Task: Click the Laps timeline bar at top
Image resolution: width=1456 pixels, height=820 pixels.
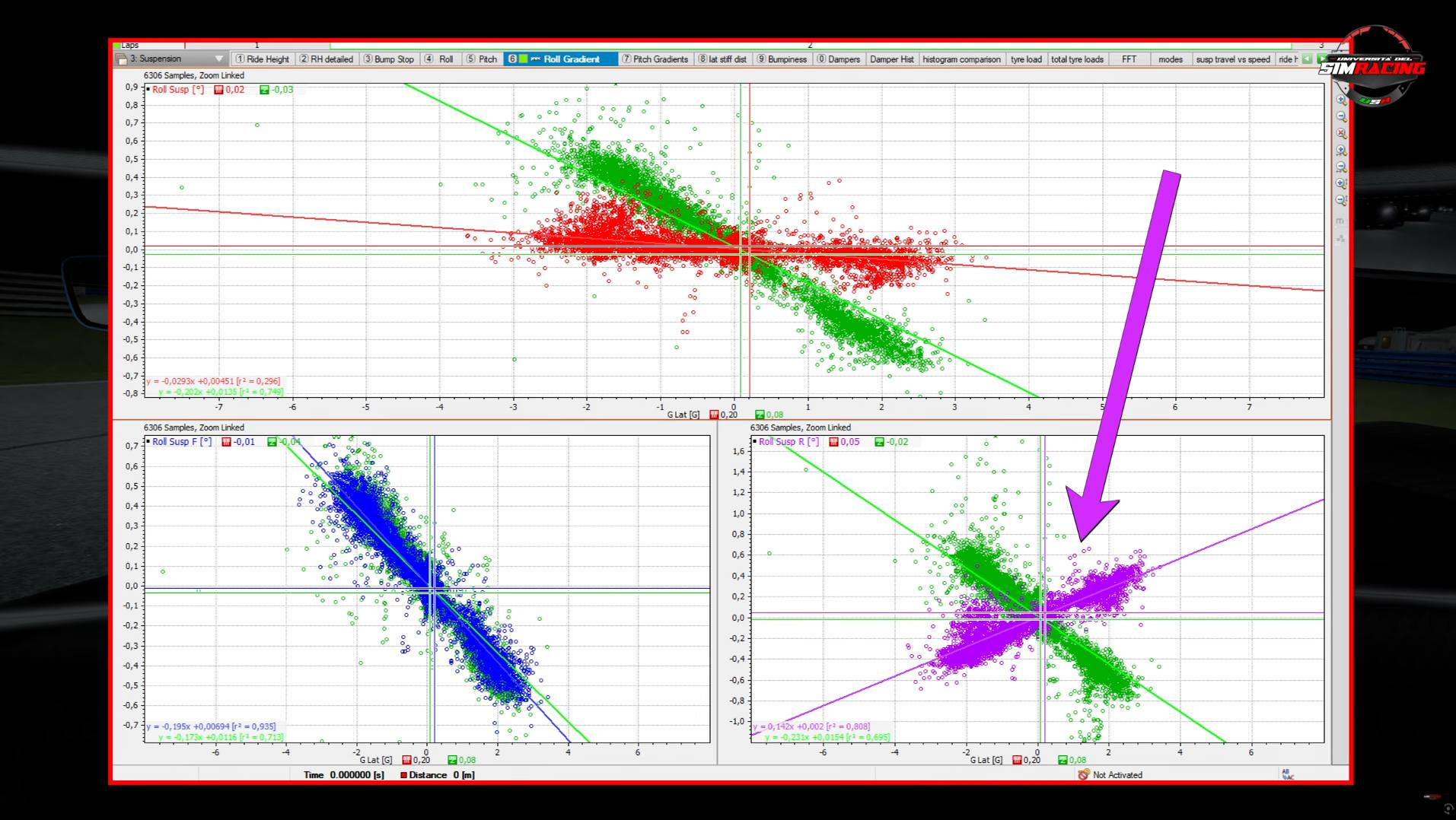Action: [685, 46]
